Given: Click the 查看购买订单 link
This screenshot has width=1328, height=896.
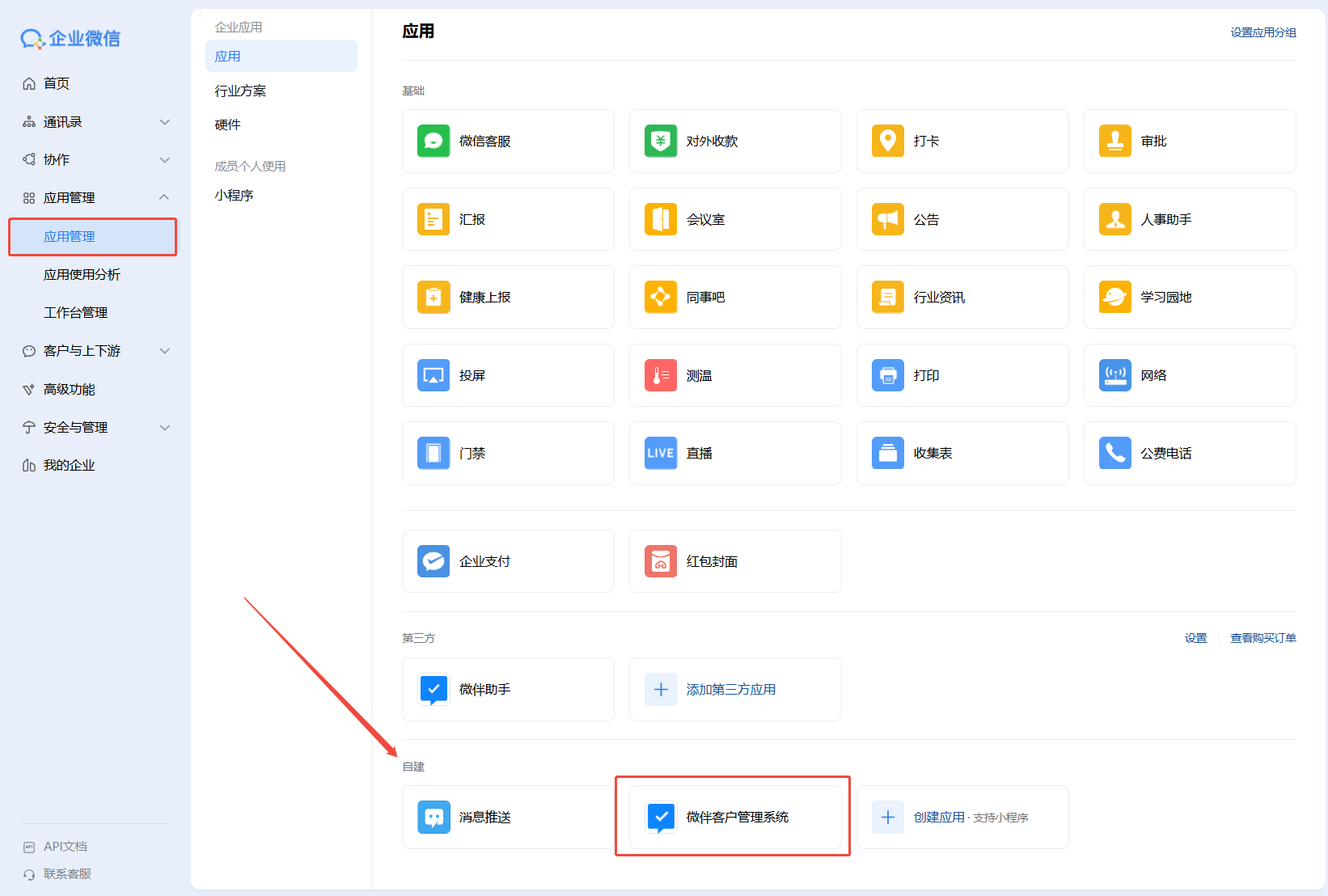Looking at the screenshot, I should coord(1263,638).
